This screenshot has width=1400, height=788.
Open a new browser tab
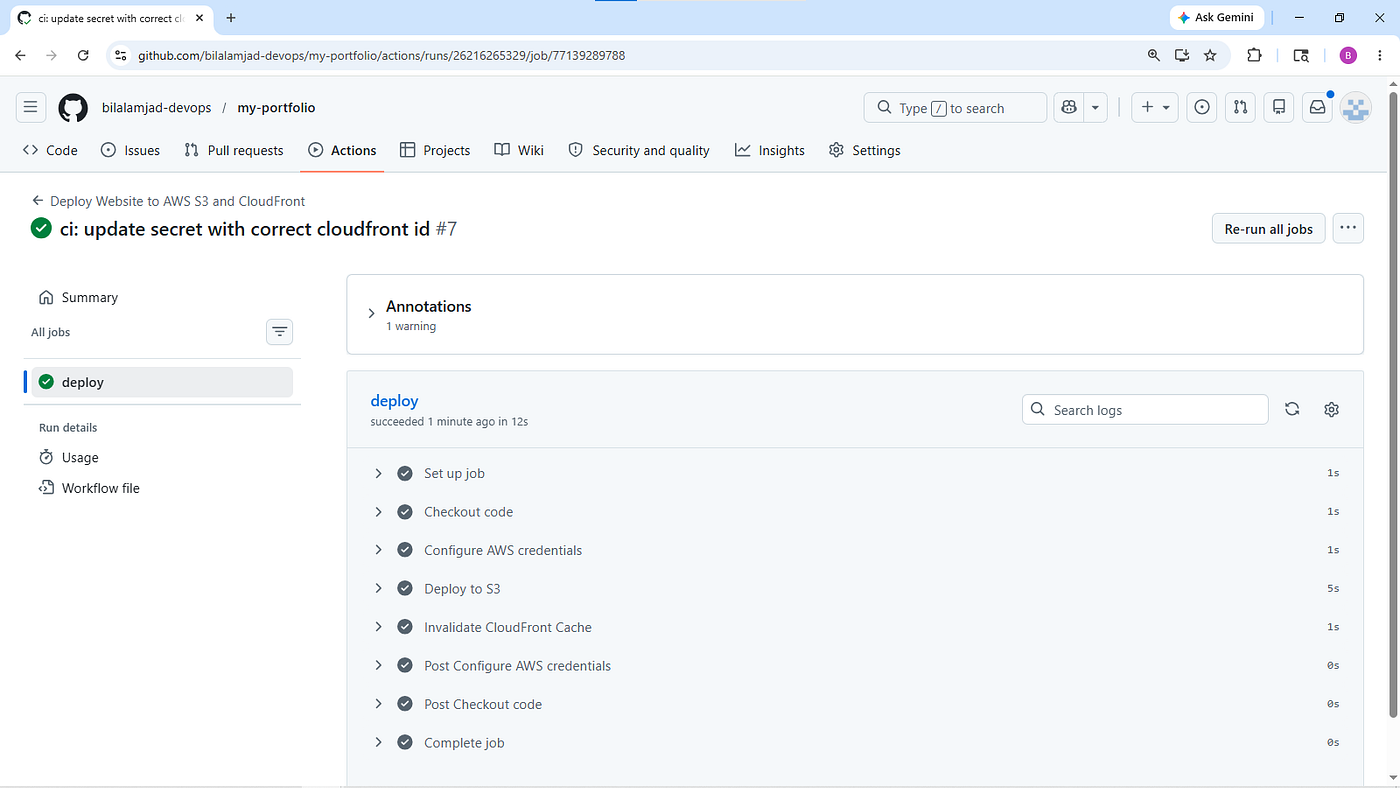[x=231, y=18]
